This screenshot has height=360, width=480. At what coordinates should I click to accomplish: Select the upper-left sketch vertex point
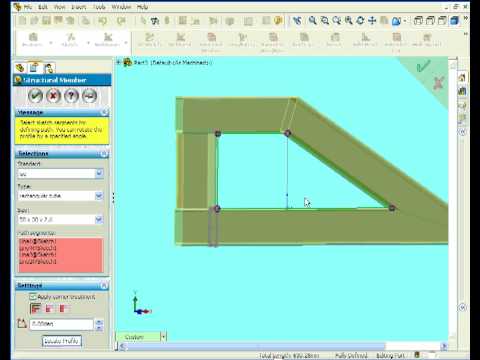[218, 133]
